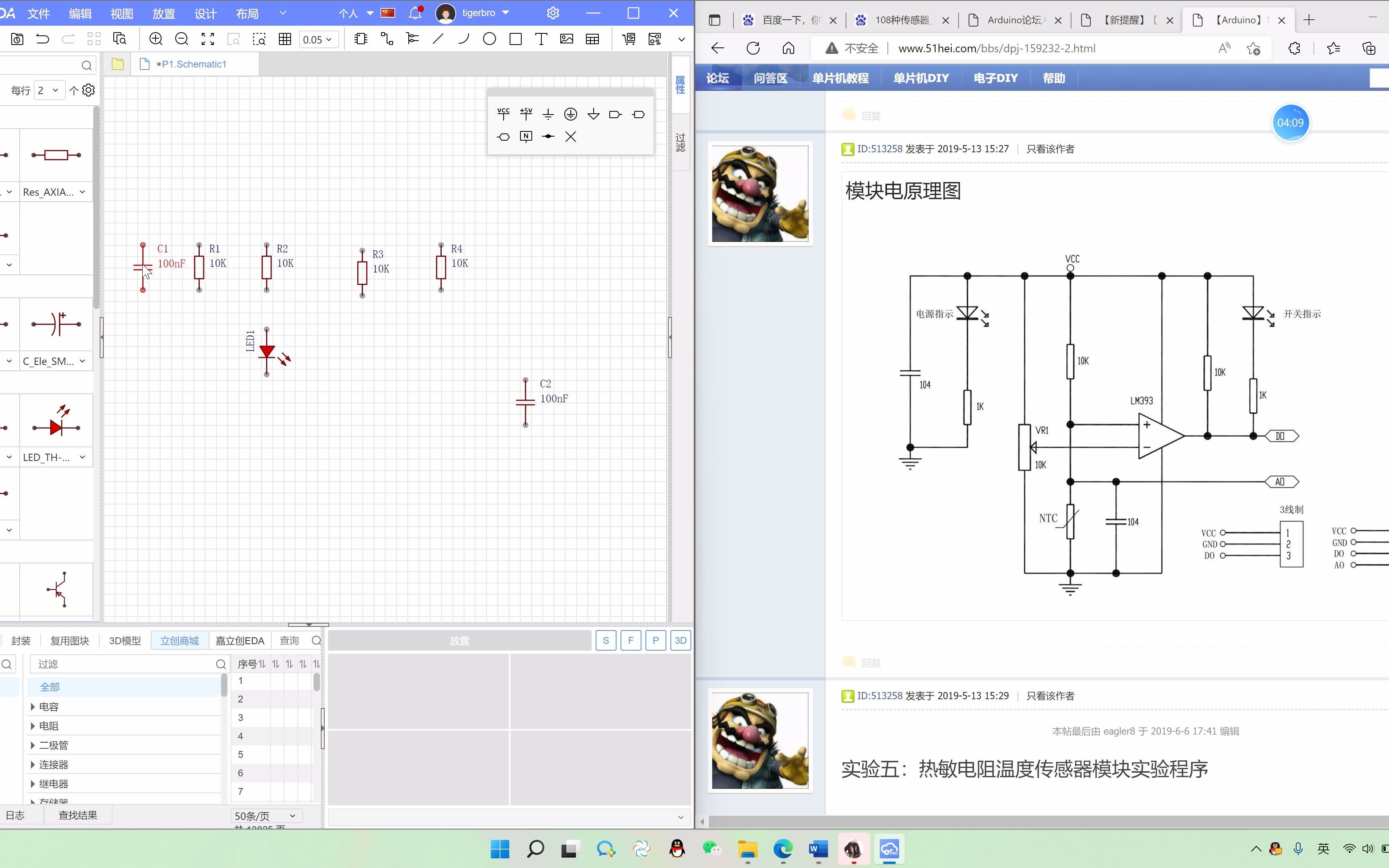This screenshot has height=868, width=1389.
Task: Select the Circle drawing tool
Action: [x=489, y=39]
